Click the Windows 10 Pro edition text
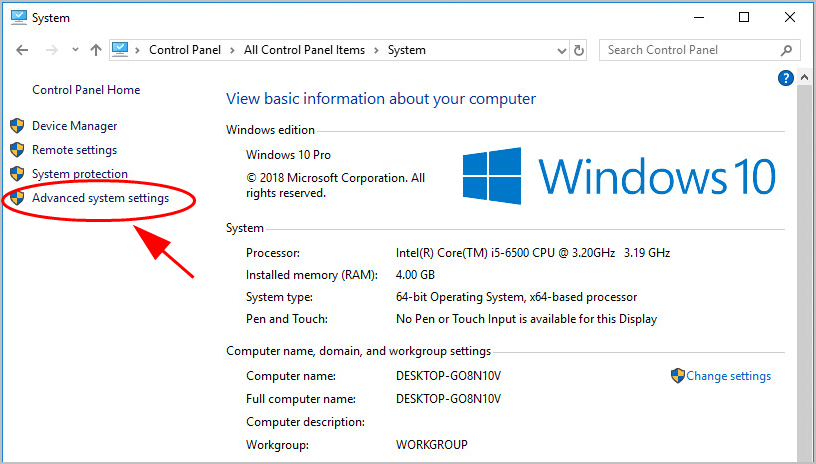 point(288,155)
